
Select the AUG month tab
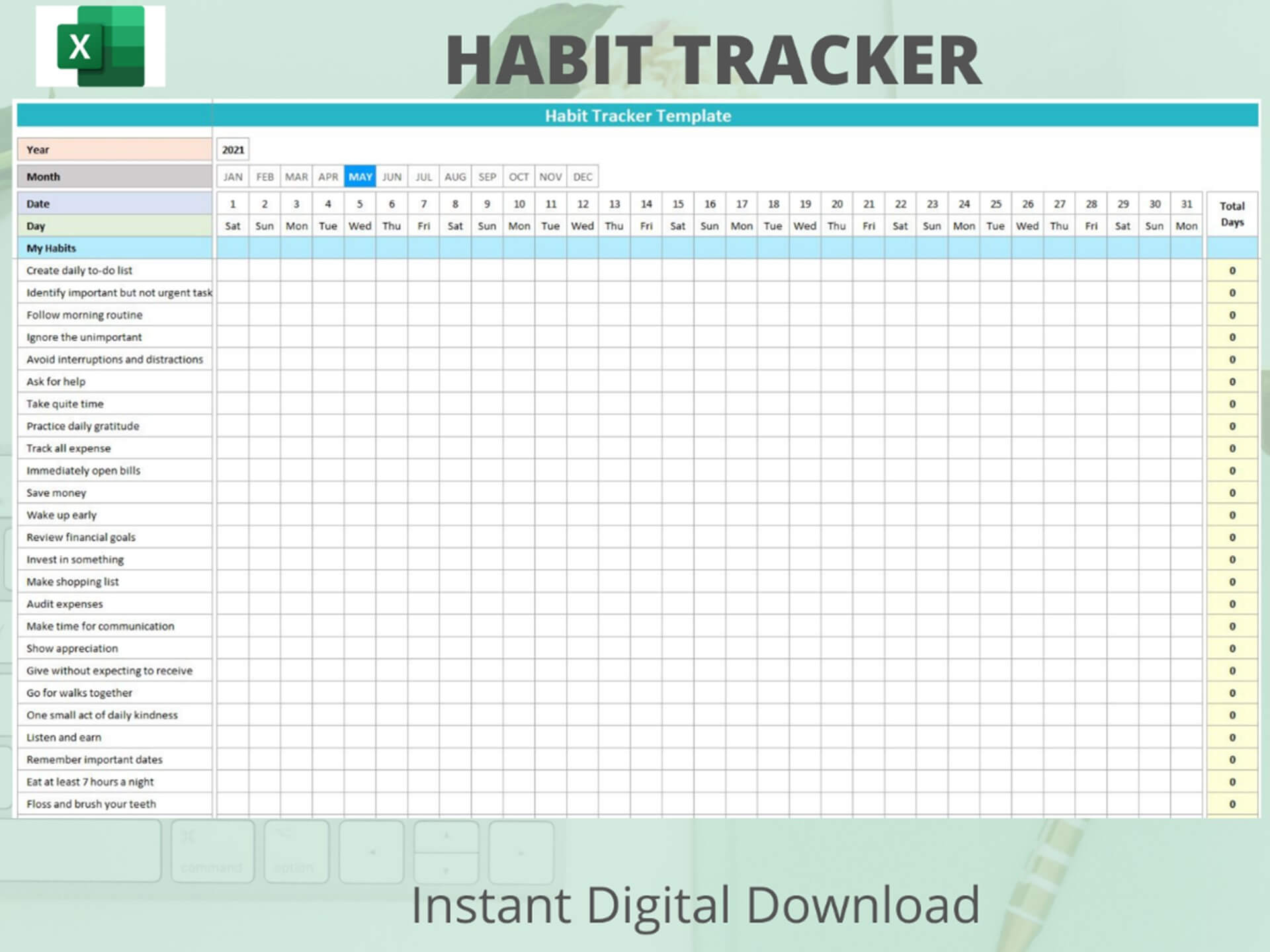(455, 175)
